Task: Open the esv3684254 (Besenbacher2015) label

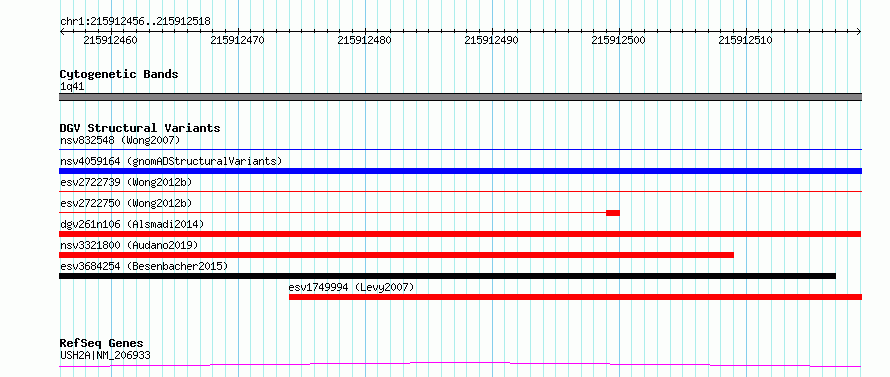Action: pos(144,266)
